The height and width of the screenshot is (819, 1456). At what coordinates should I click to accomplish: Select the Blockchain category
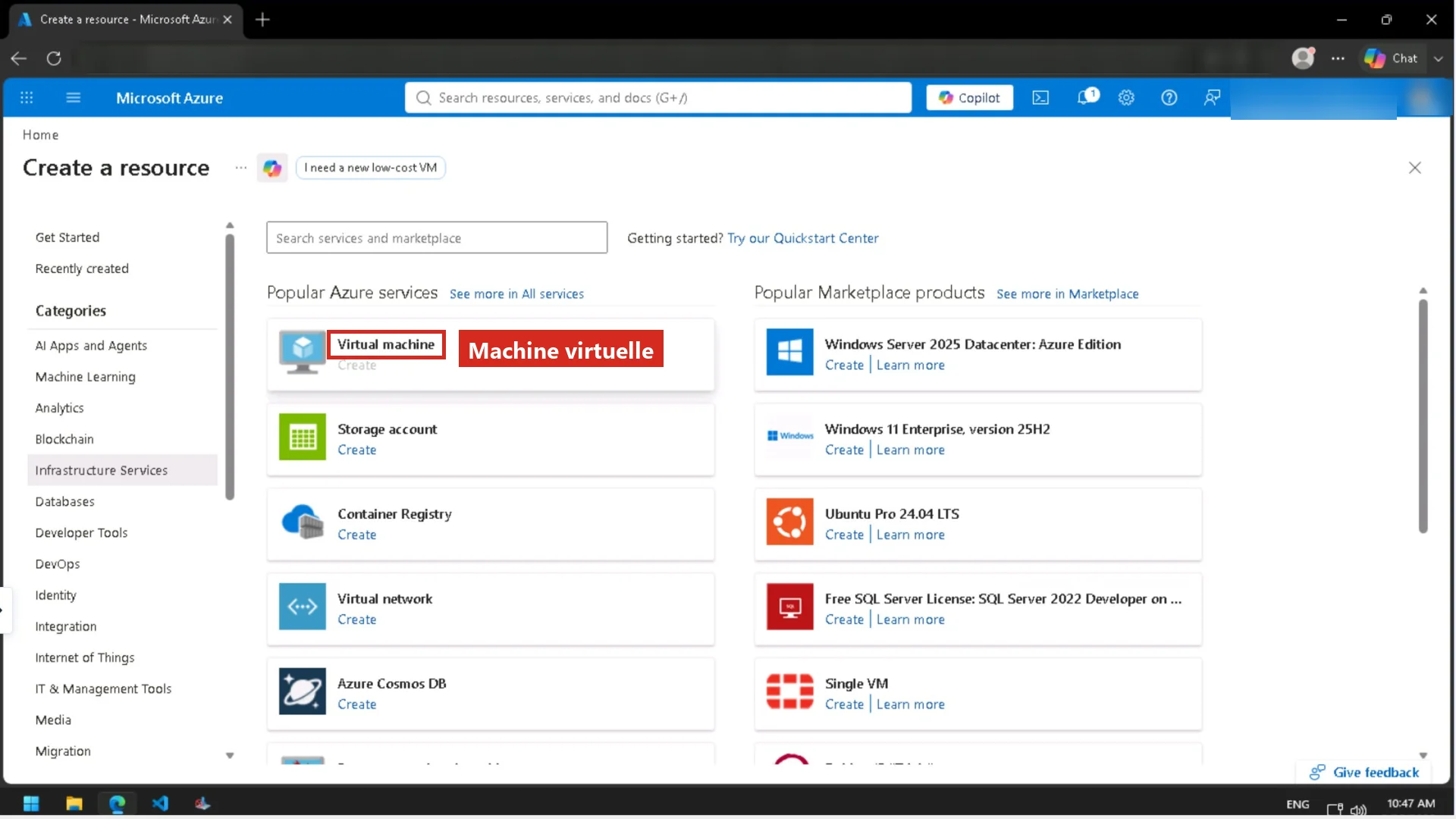[64, 439]
